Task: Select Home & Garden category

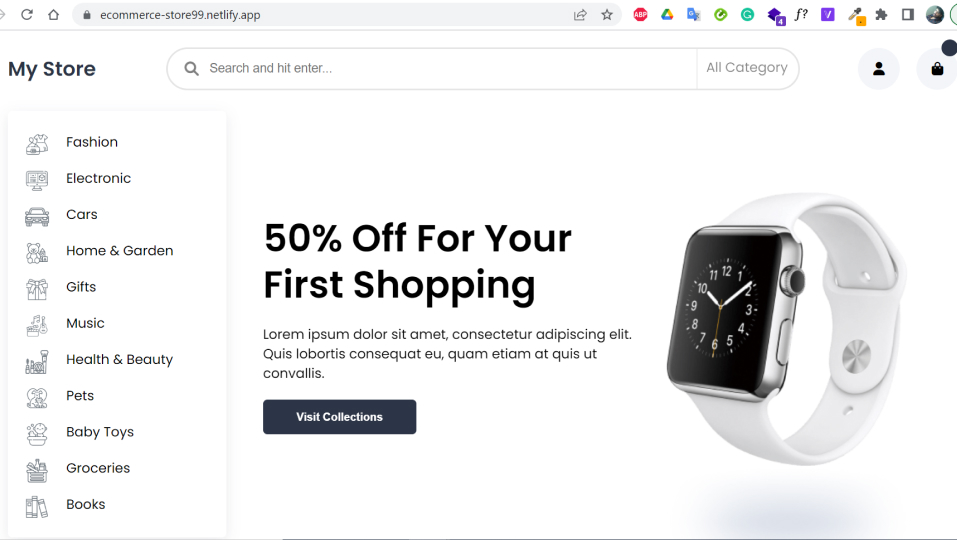Action: pyautogui.click(x=120, y=251)
